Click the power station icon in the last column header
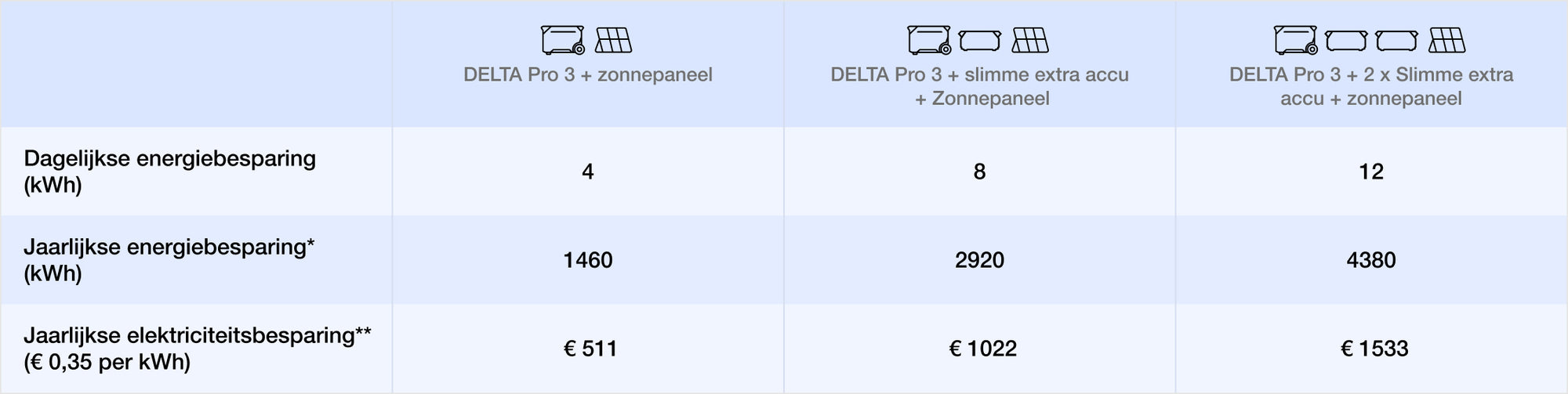 point(1296,40)
